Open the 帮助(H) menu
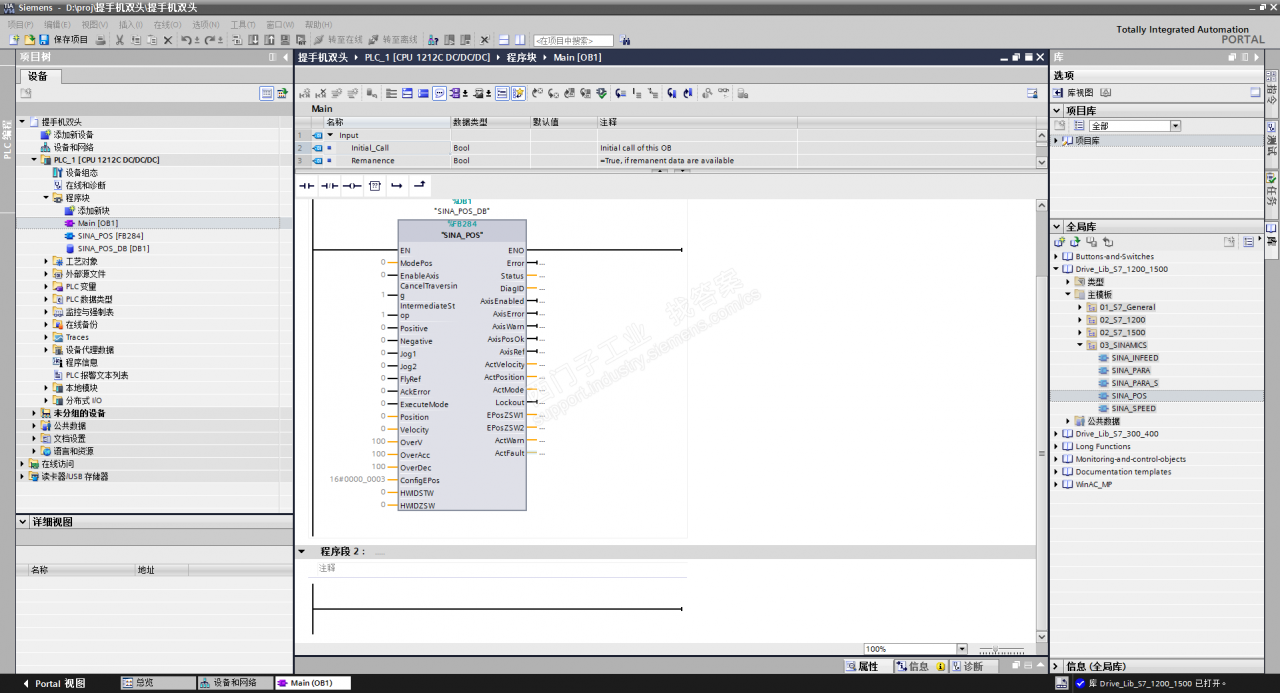The height and width of the screenshot is (693, 1280). (318, 24)
